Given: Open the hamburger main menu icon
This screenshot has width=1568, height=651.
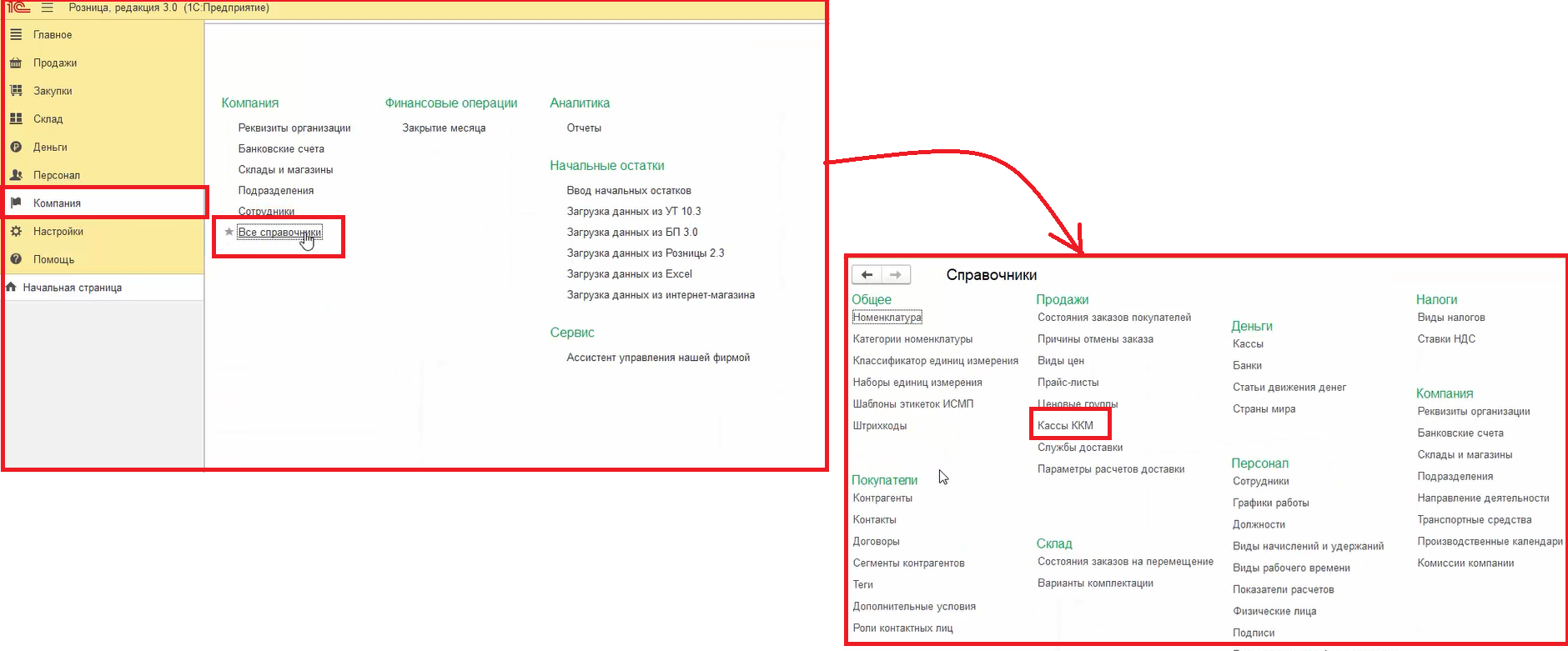Looking at the screenshot, I should click(48, 8).
